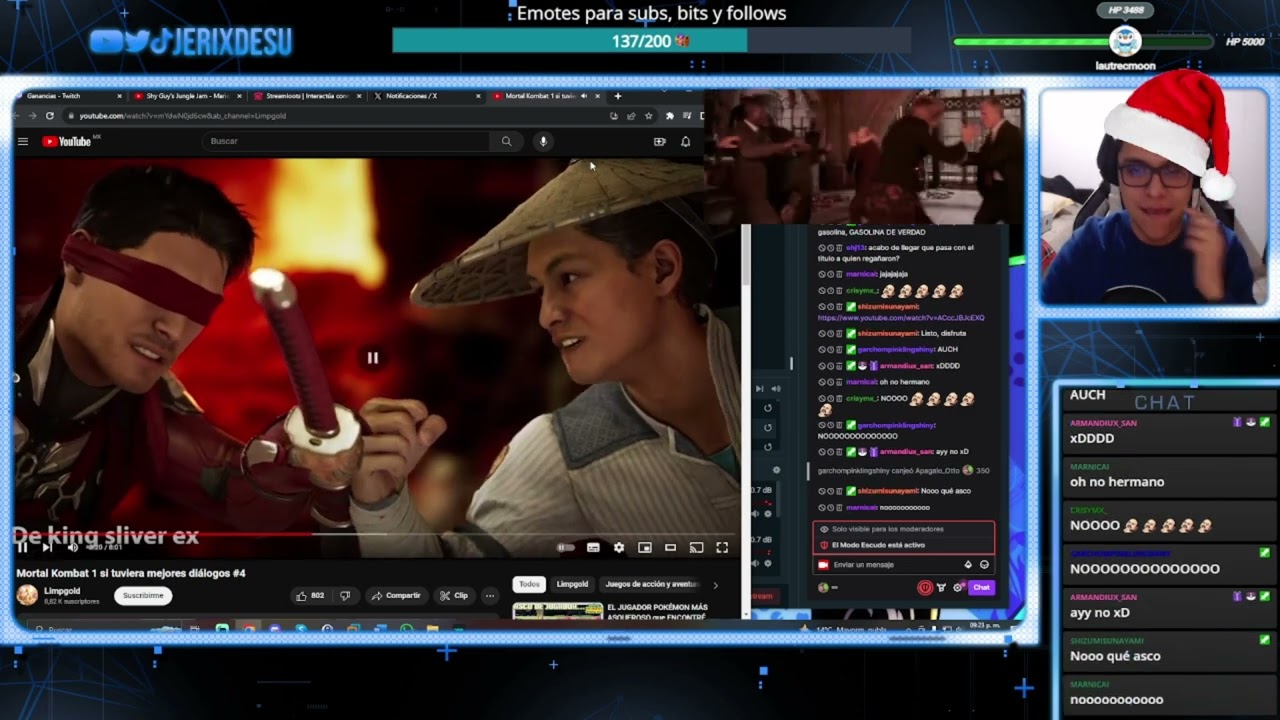Toggle the autoplay switch in the player
Image resolution: width=1280 pixels, height=720 pixels.
coord(566,547)
